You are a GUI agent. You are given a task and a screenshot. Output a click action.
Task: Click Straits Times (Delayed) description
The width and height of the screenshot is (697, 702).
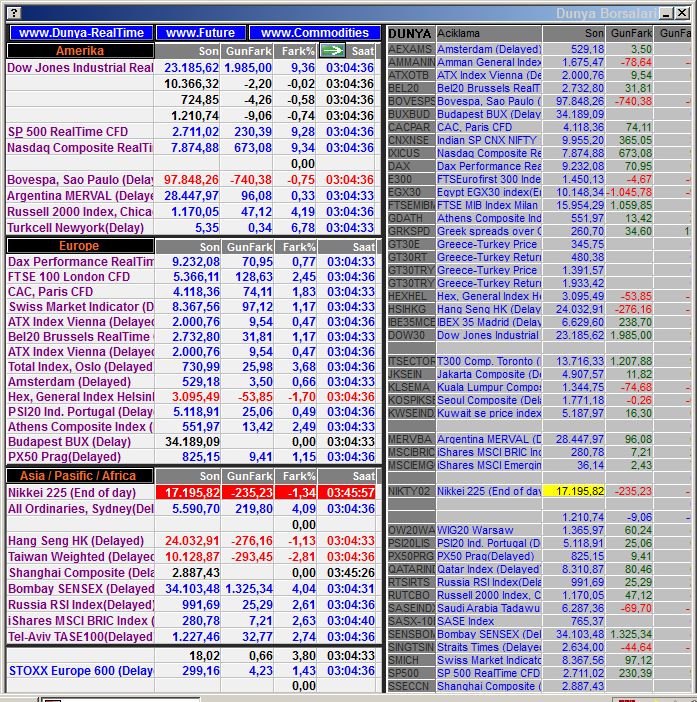[x=488, y=647]
